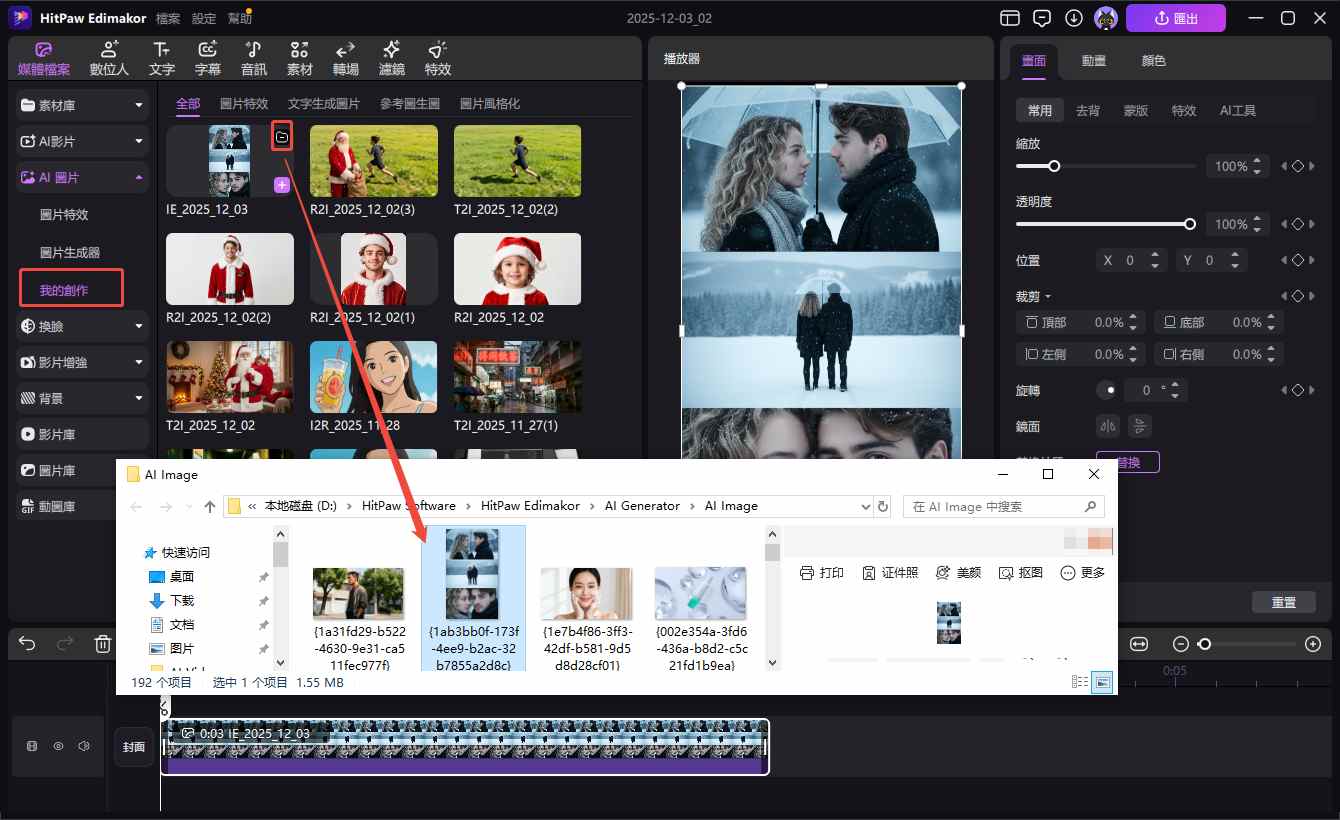Open the 濾鏡 filters tool
The image size is (1340, 820).
[x=392, y=59]
